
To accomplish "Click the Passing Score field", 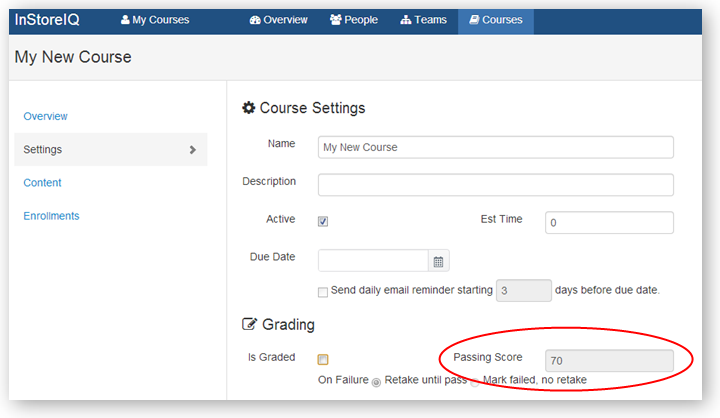I will click(608, 360).
